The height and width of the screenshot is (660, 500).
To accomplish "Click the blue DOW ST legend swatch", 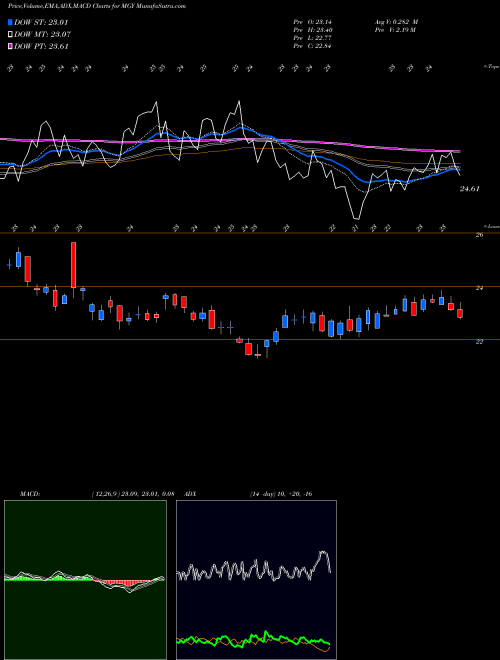I will (x=10, y=22).
